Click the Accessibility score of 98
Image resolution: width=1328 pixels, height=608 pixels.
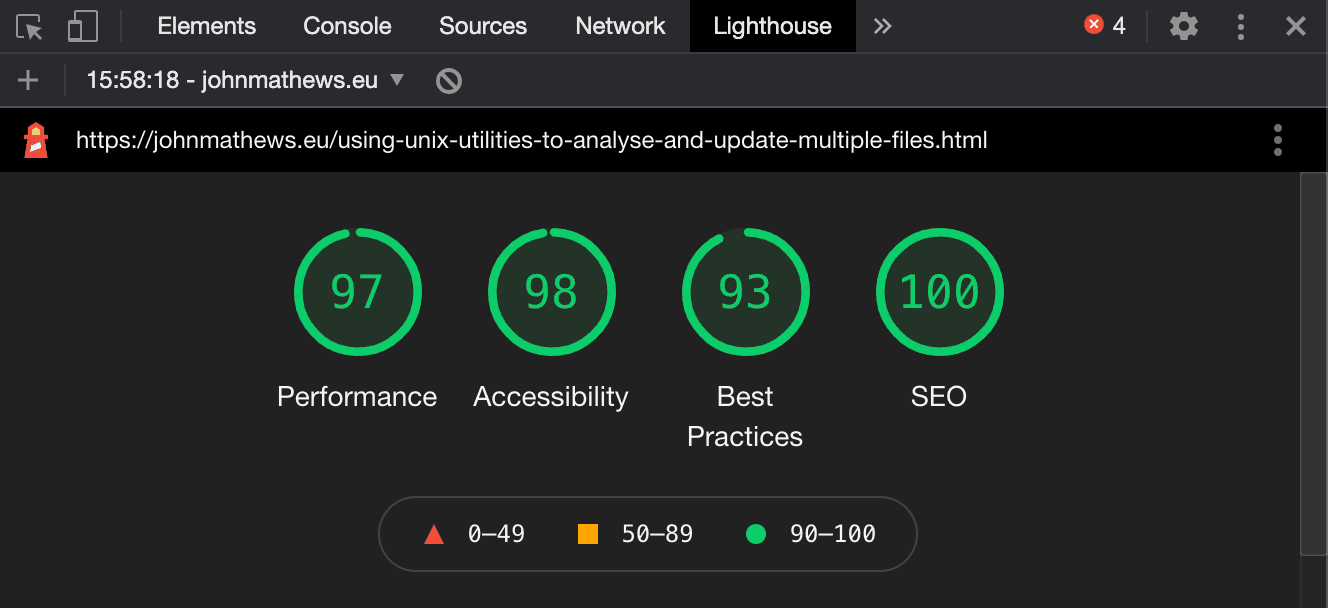point(551,292)
